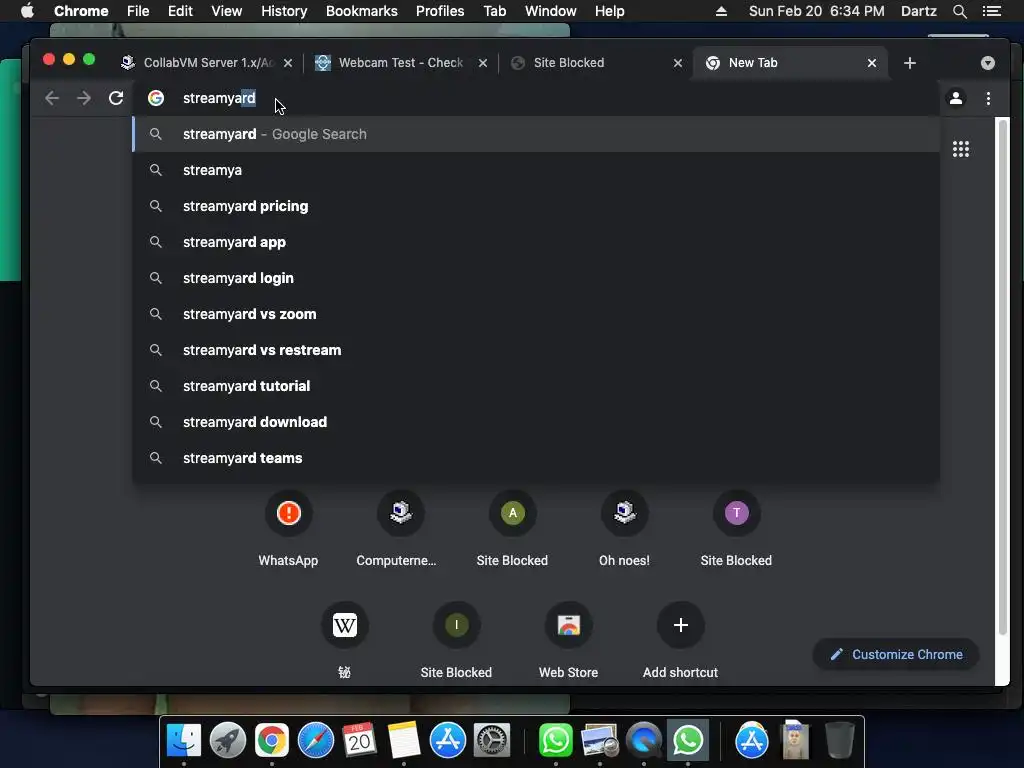Open Safari from the Dock
The width and height of the screenshot is (1024, 768).
pyautogui.click(x=316, y=740)
